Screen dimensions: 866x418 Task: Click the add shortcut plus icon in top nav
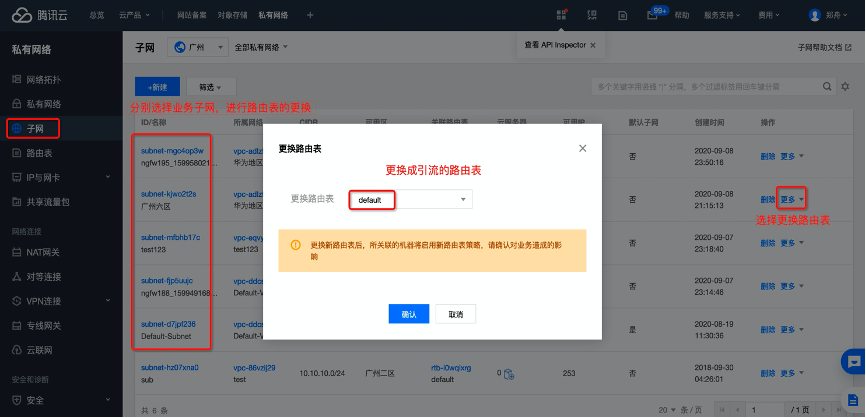coord(310,15)
